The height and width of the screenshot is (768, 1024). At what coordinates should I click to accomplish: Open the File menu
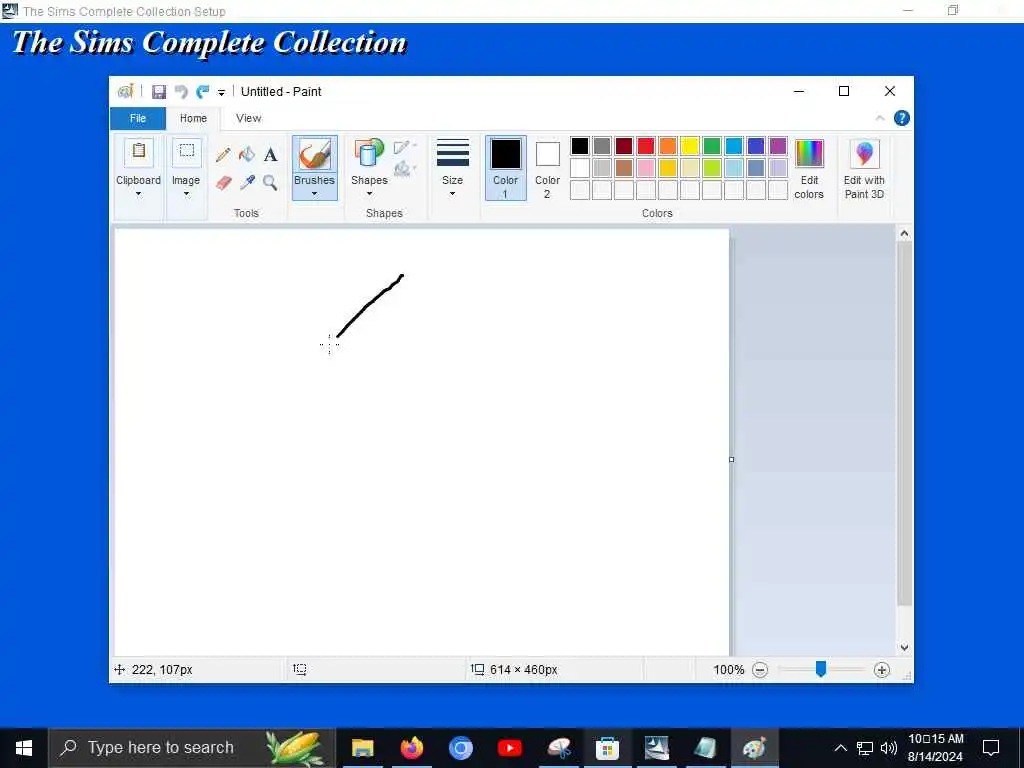pos(138,118)
